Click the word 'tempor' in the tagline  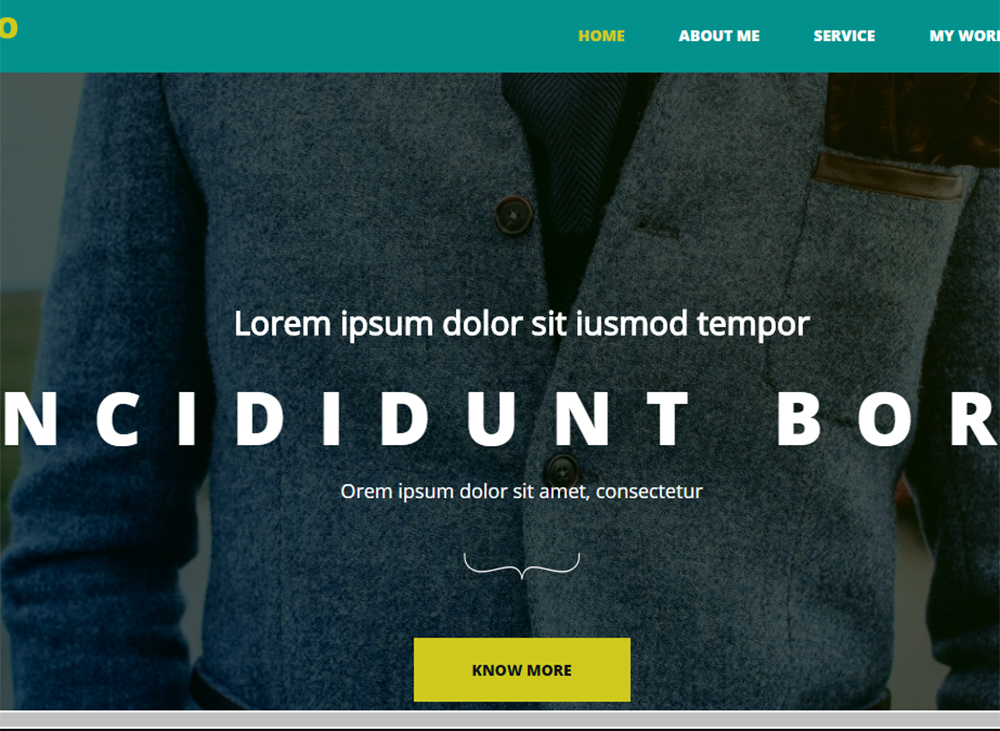tap(753, 325)
